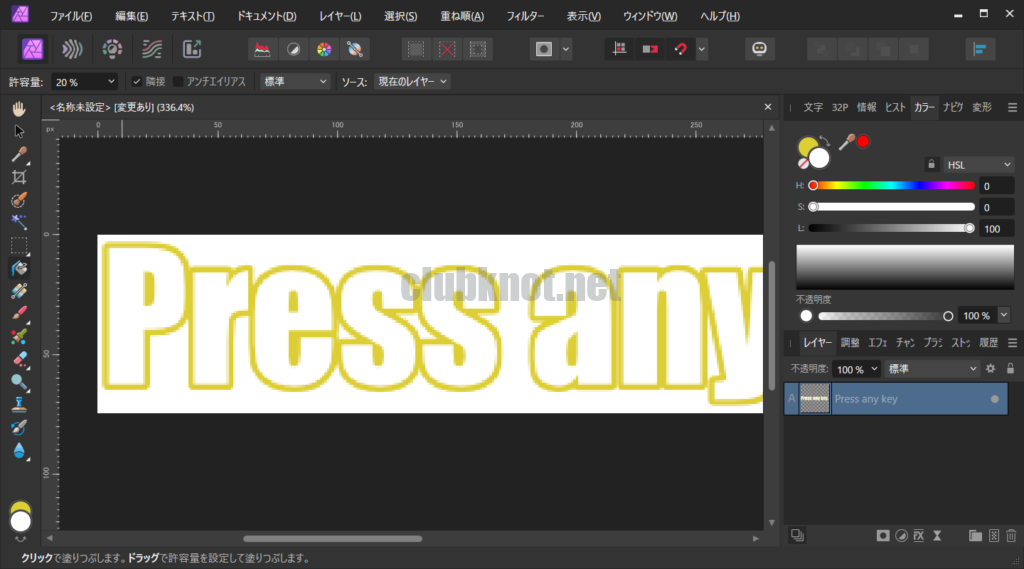
Task: Click the layer FX button
Action: (918, 536)
